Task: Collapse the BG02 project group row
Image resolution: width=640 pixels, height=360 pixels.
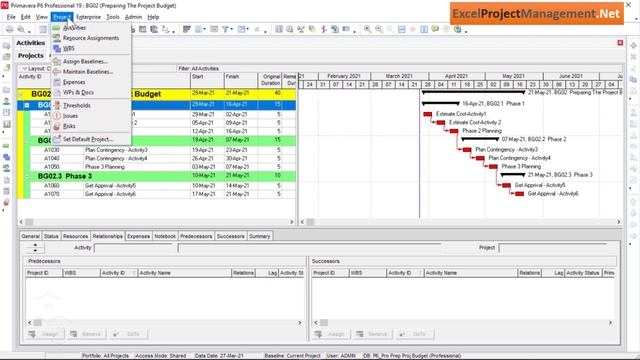Action: [x=21, y=94]
